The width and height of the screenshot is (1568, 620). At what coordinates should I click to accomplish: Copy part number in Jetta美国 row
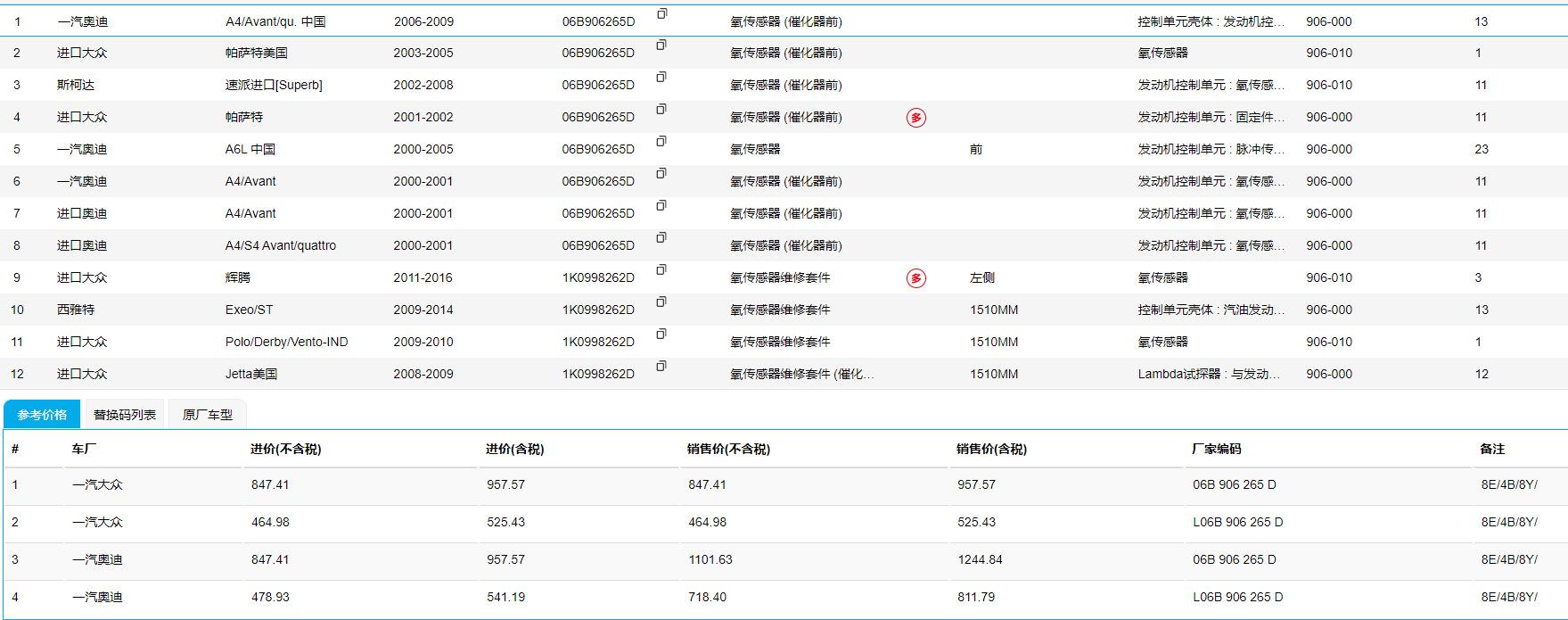tap(661, 367)
